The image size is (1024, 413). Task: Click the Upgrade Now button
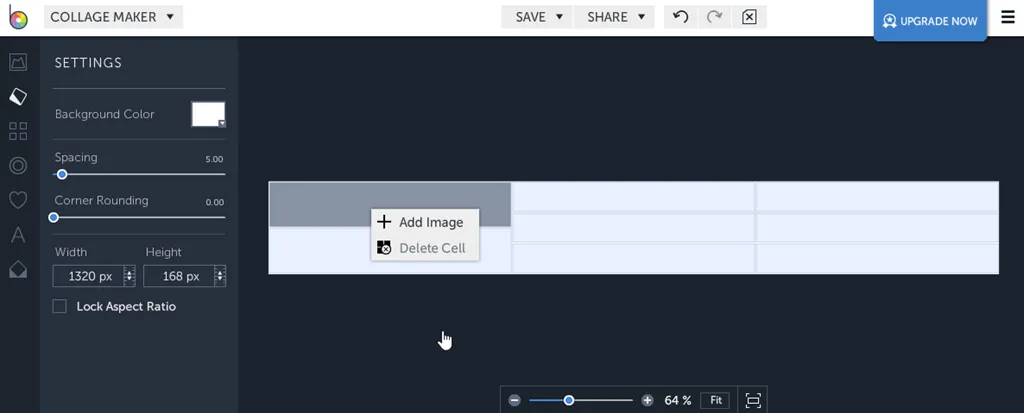tap(930, 21)
